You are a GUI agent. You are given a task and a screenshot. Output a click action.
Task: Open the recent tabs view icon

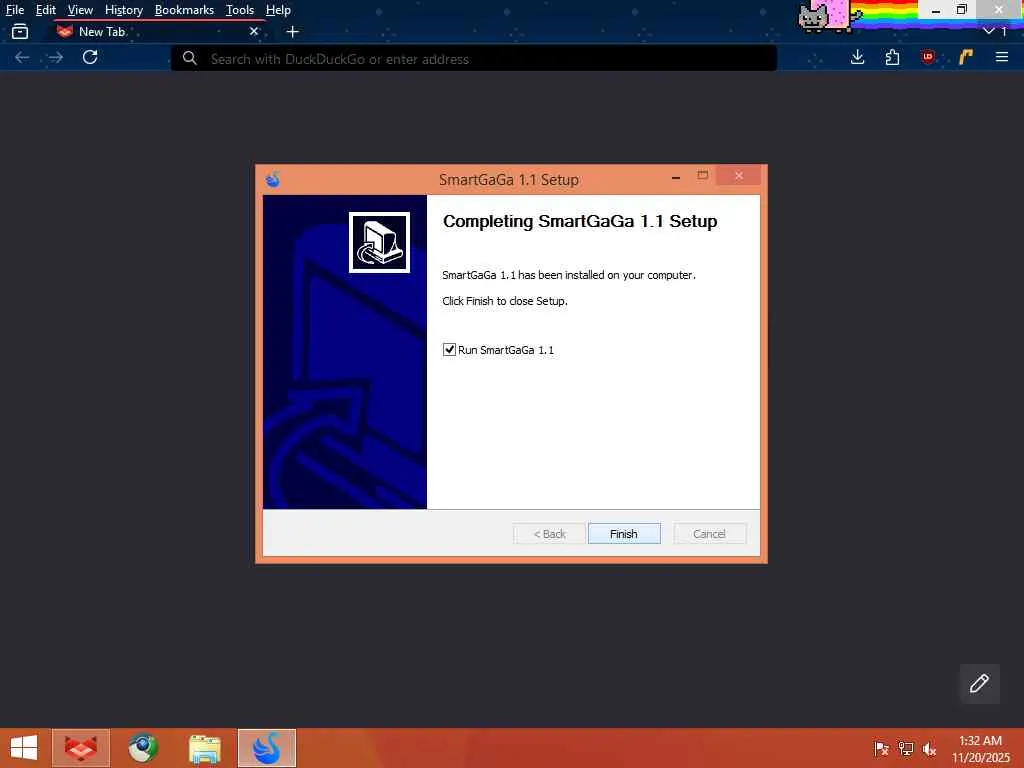(x=20, y=31)
